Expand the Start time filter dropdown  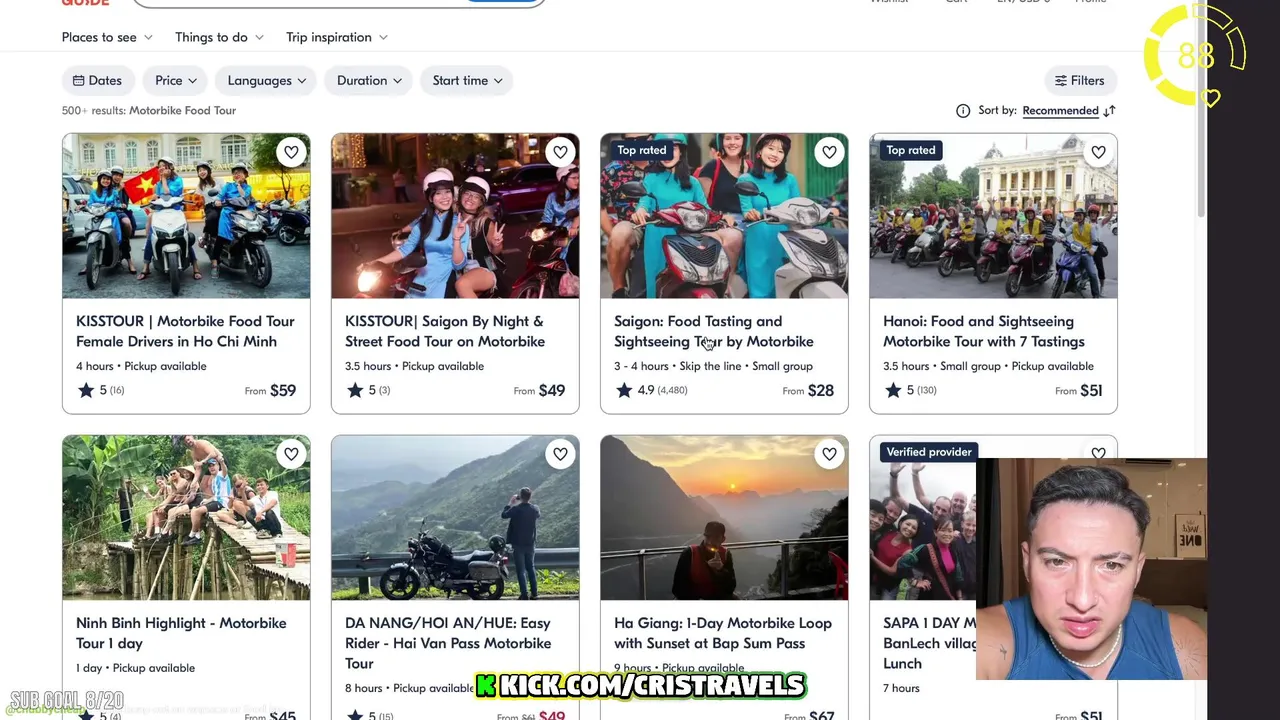(467, 81)
